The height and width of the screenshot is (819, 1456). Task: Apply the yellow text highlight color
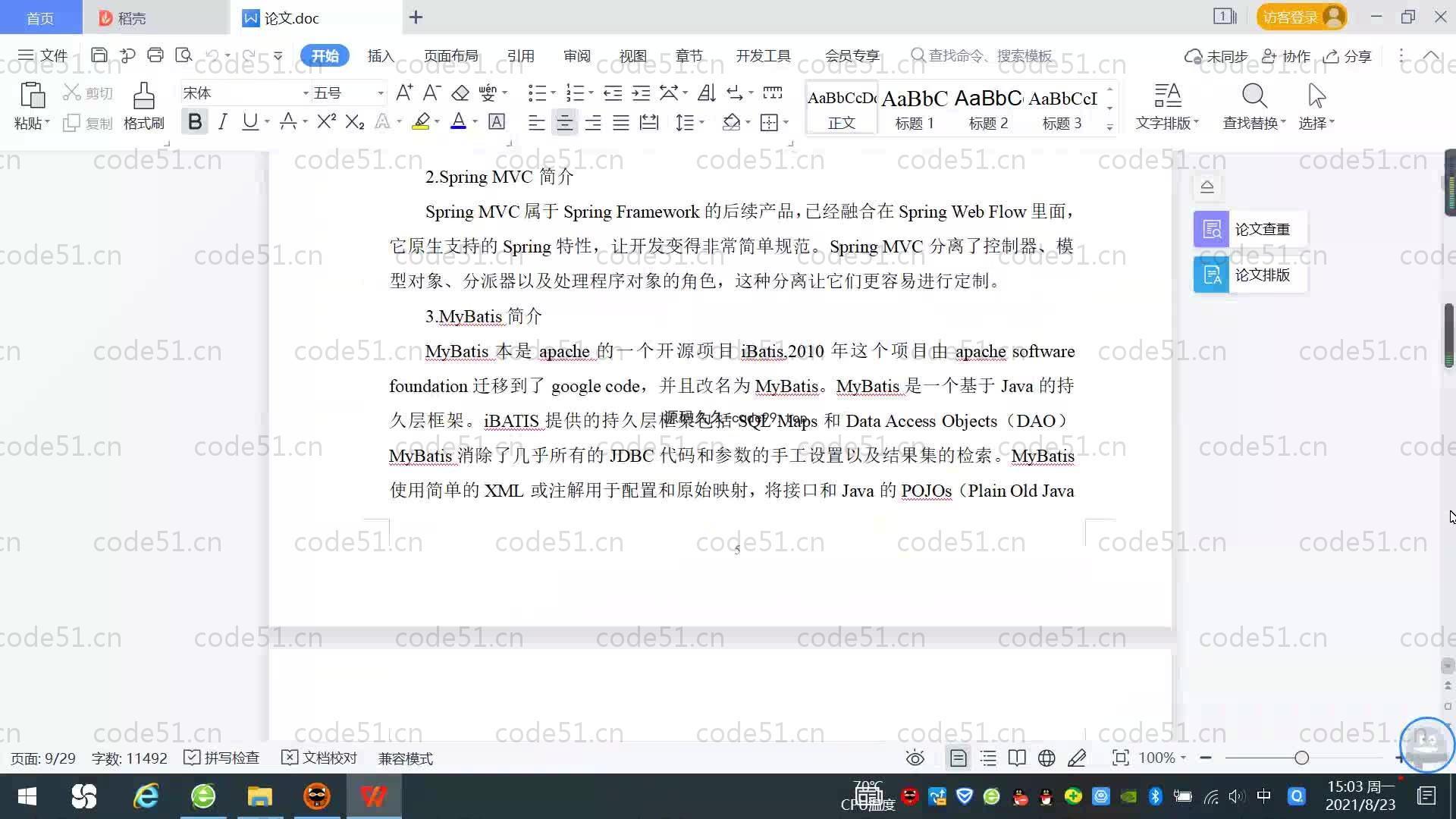tap(421, 121)
